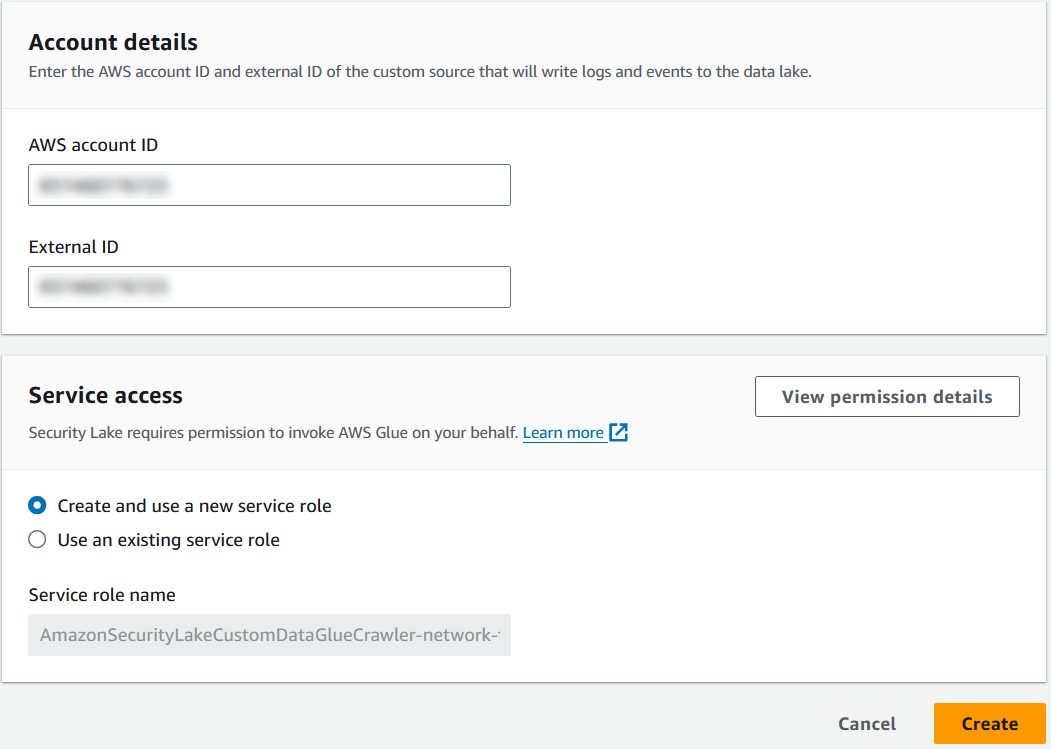
Task: Open View permission details
Action: click(886, 396)
